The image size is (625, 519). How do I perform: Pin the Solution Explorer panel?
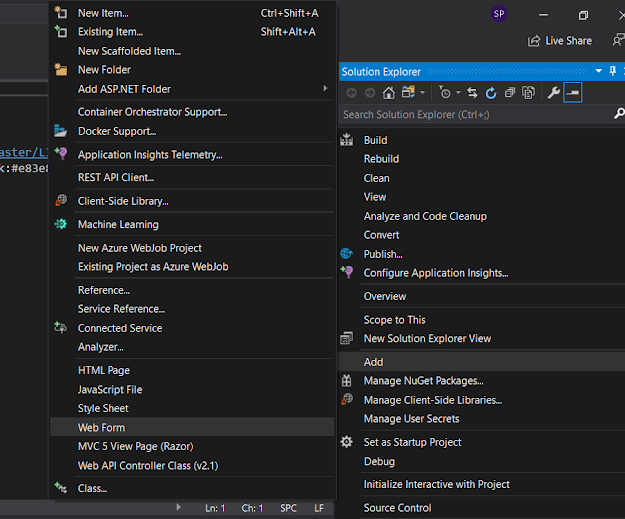point(613,71)
